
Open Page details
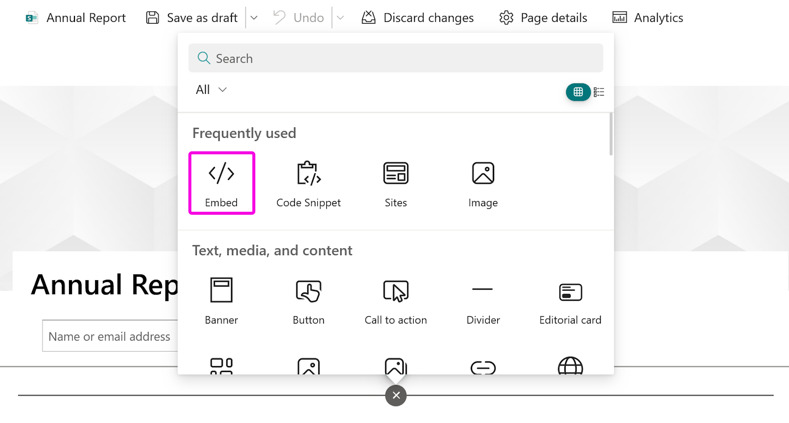(x=543, y=18)
